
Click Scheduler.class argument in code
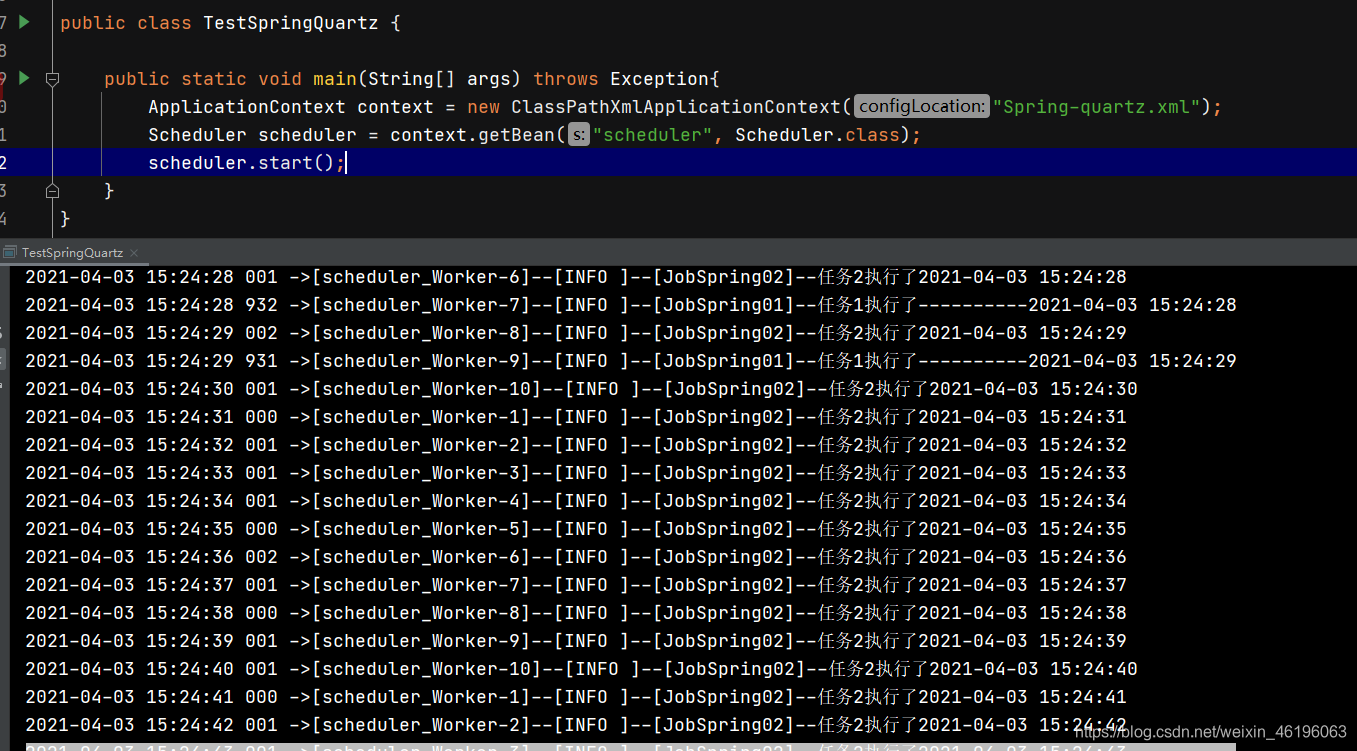click(x=817, y=134)
